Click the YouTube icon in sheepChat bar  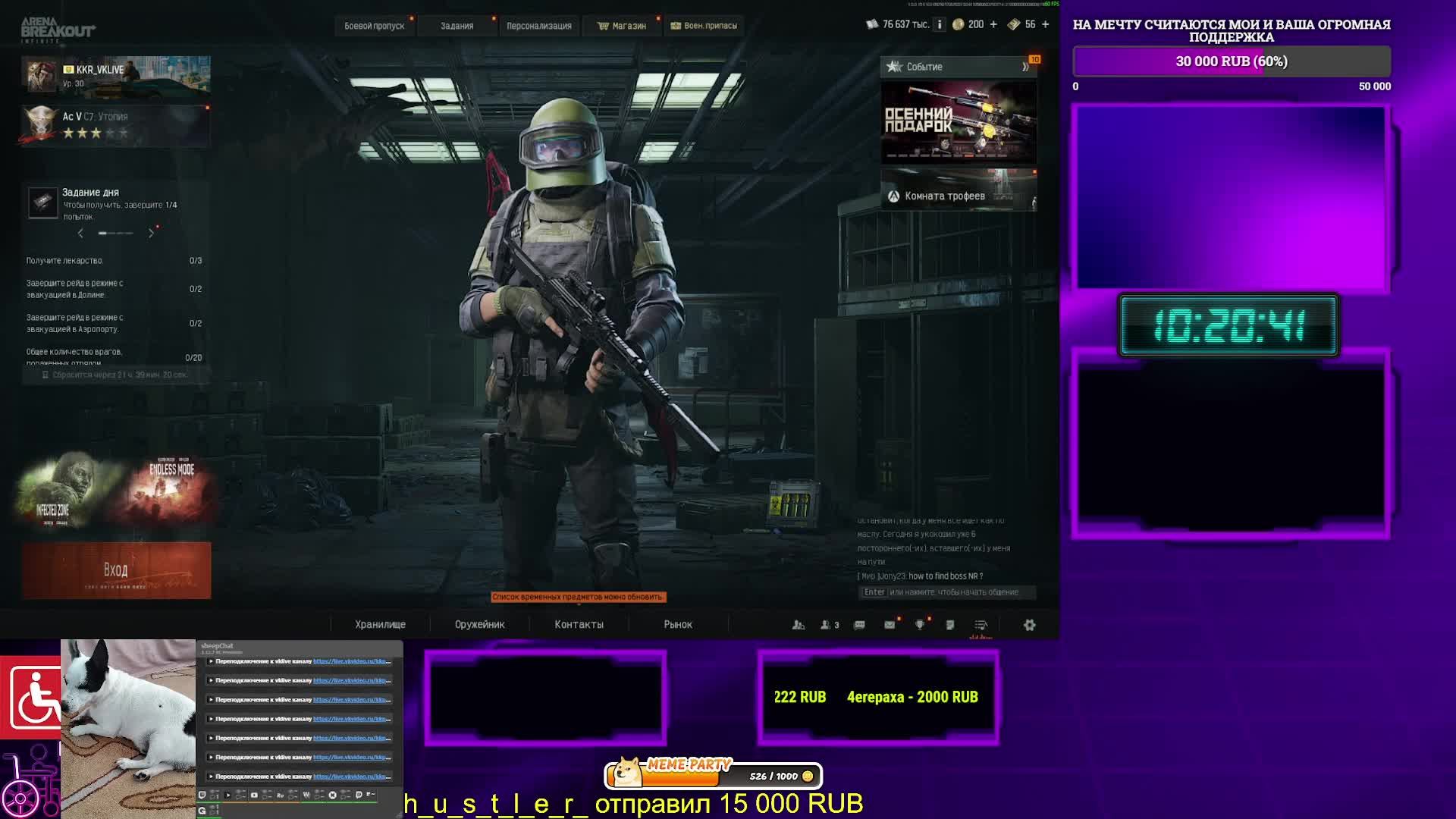tap(254, 795)
